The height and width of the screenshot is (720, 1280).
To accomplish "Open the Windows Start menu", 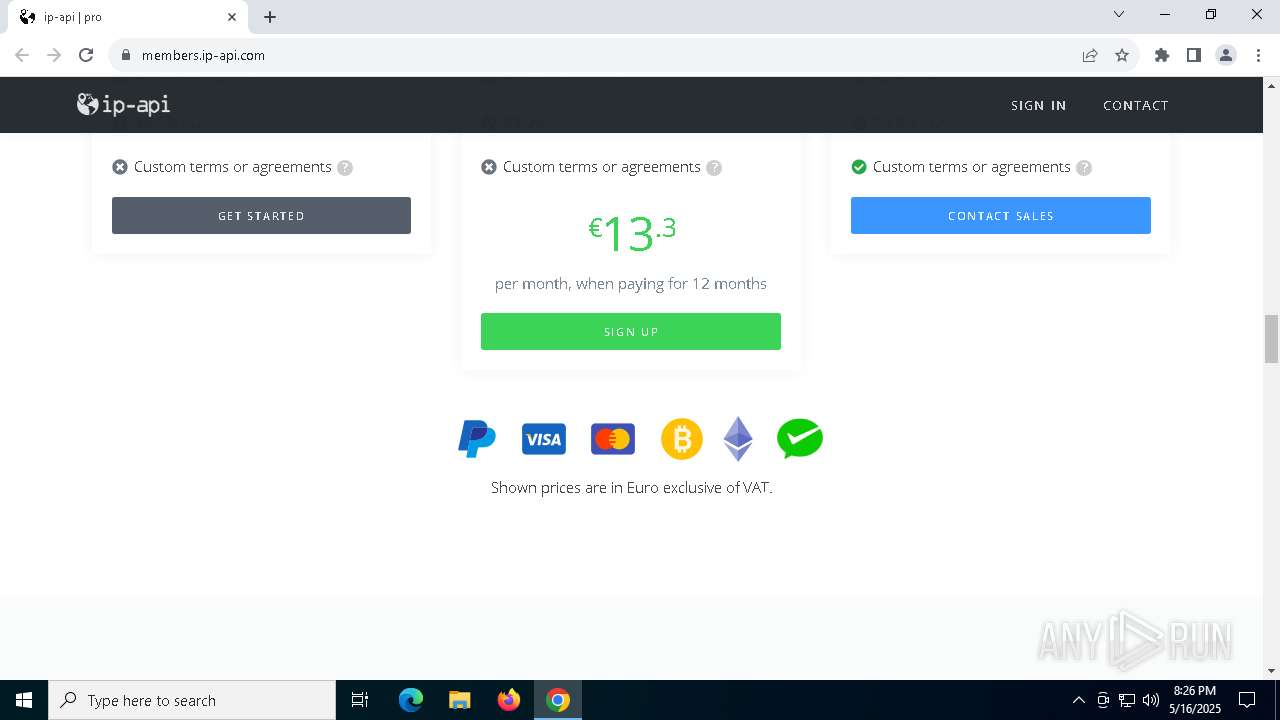I will click(x=24, y=700).
